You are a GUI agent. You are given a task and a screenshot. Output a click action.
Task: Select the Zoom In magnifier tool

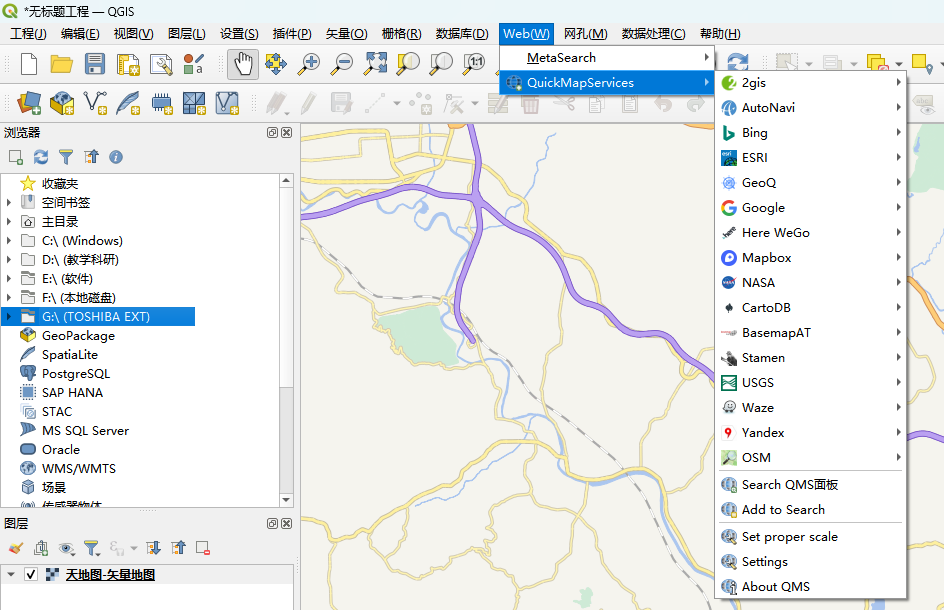(309, 63)
